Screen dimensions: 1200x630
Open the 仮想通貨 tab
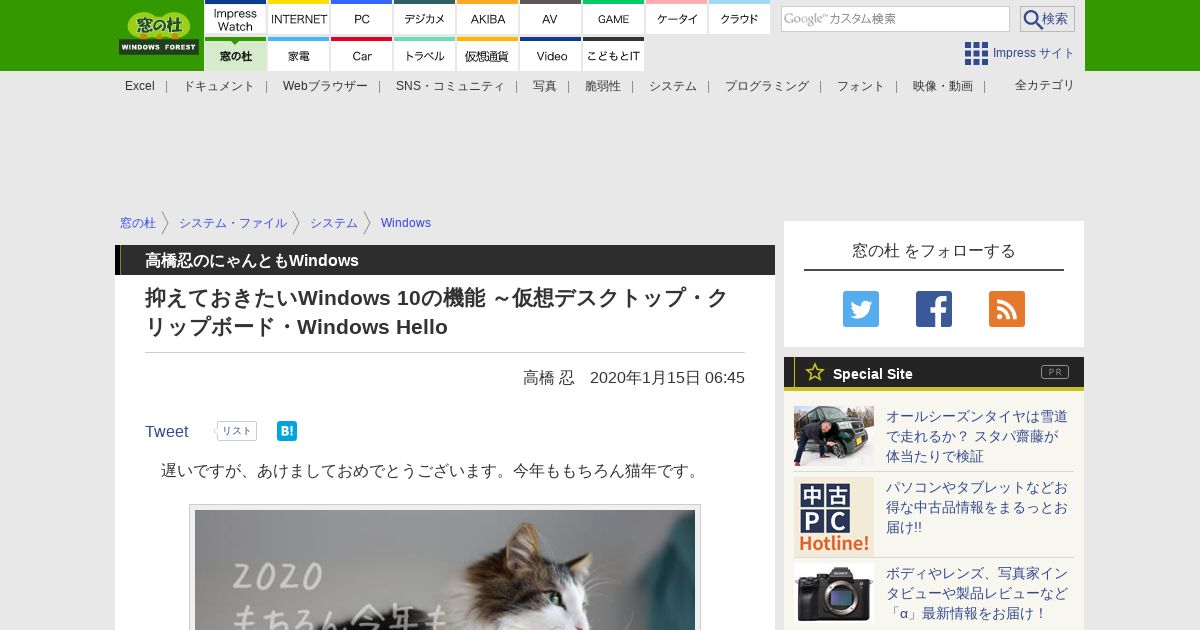[487, 54]
